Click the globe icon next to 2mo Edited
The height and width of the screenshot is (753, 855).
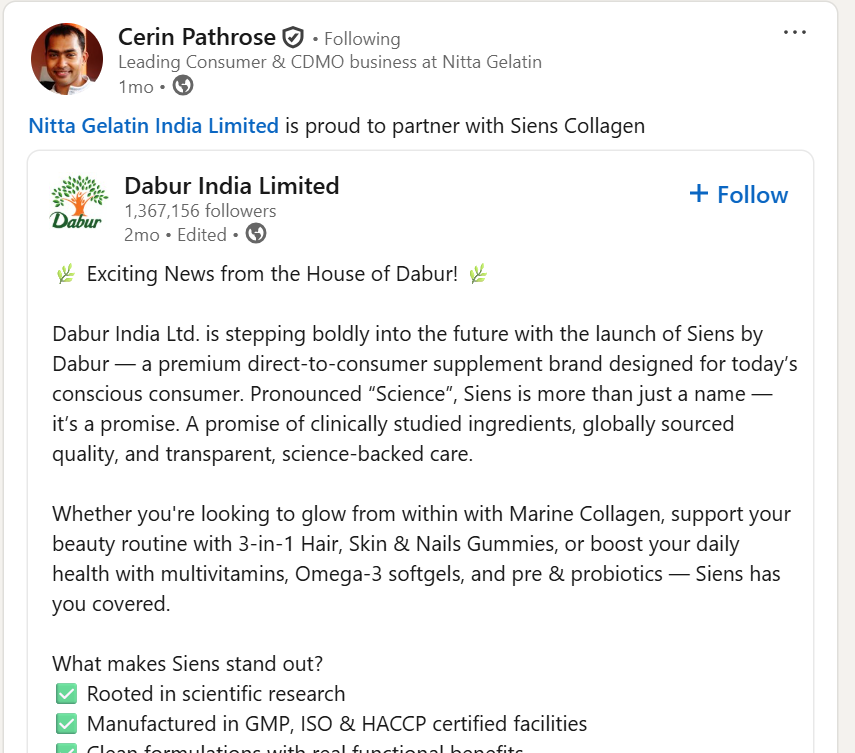click(256, 234)
